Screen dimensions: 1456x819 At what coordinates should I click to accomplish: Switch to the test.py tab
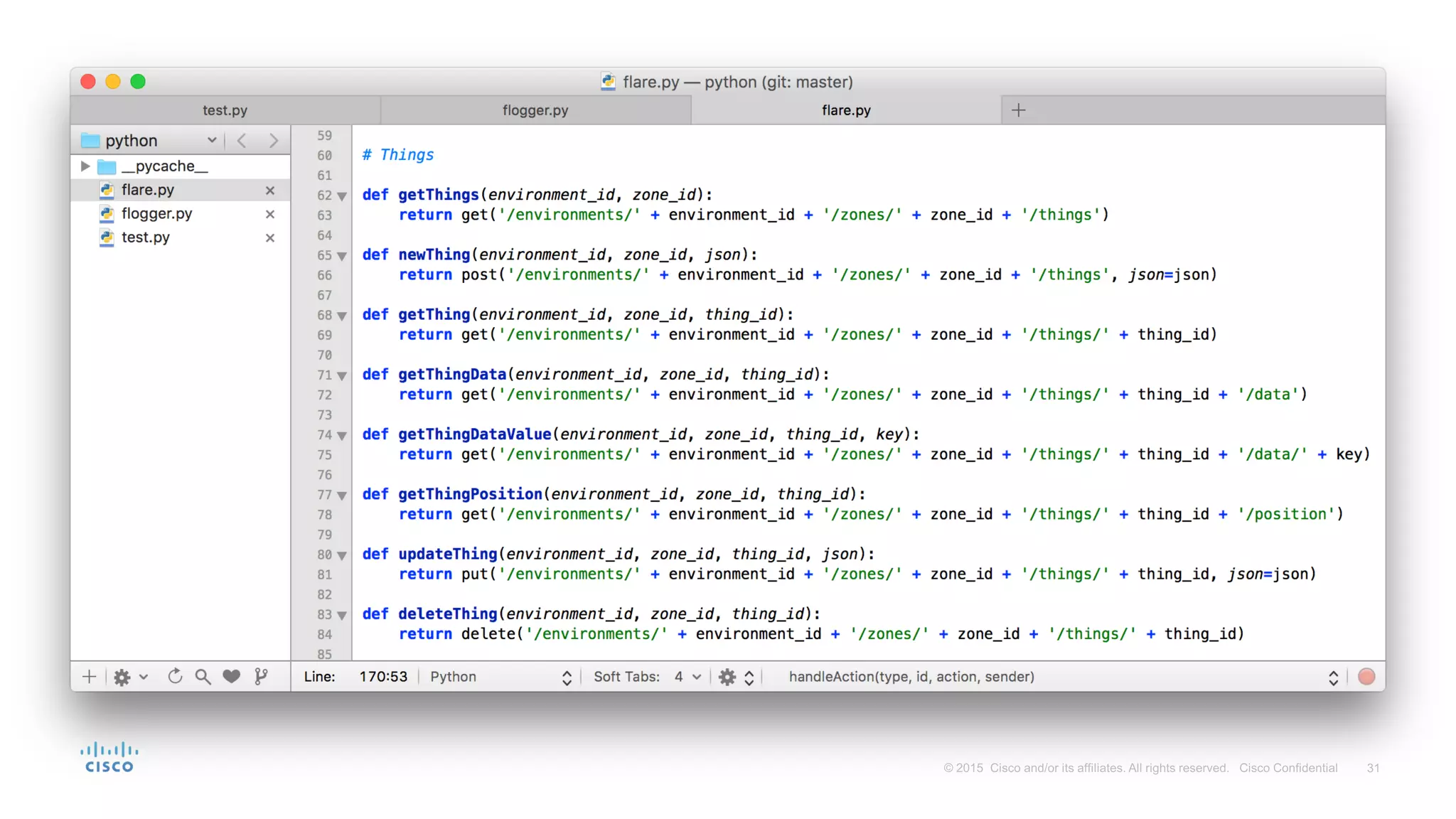pos(225,110)
